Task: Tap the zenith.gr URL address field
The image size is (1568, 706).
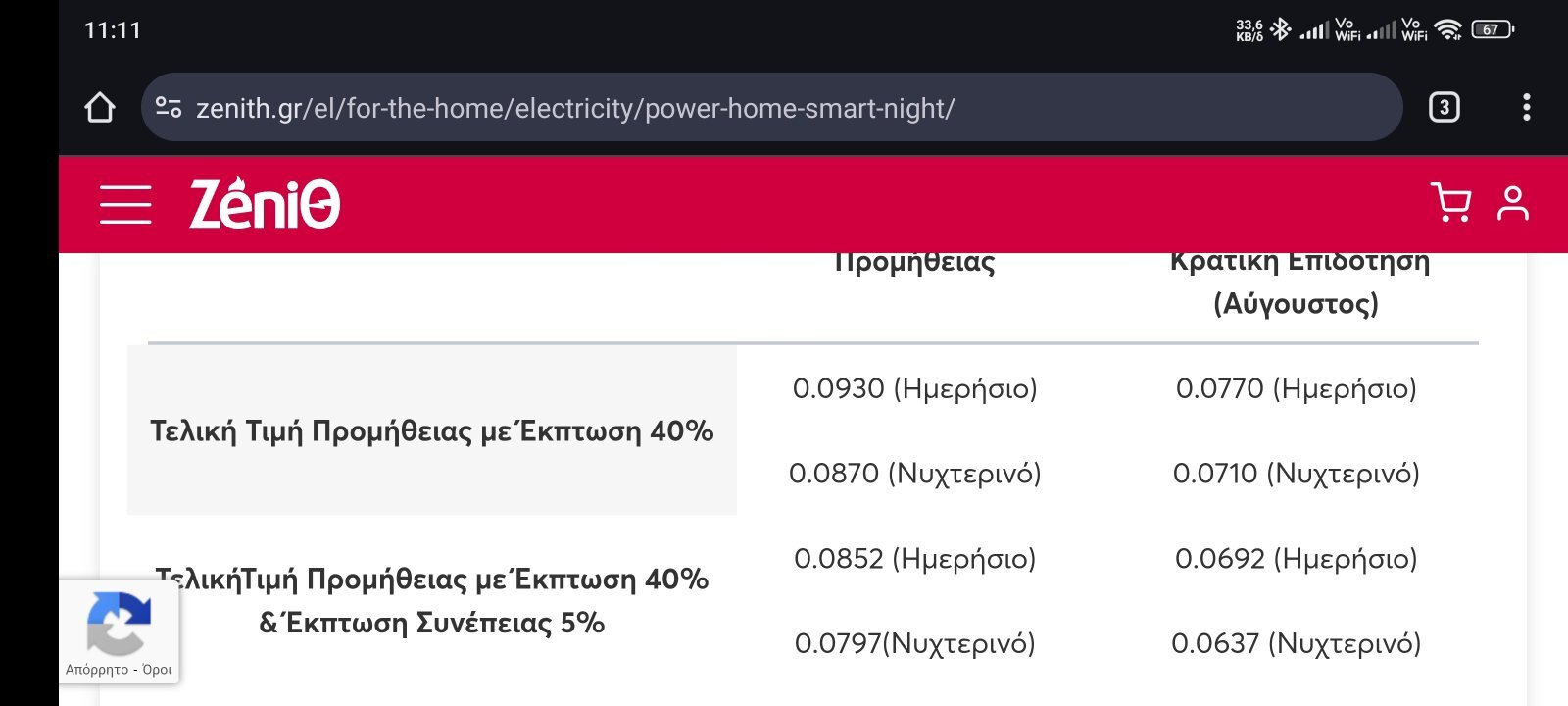Action: [x=771, y=107]
